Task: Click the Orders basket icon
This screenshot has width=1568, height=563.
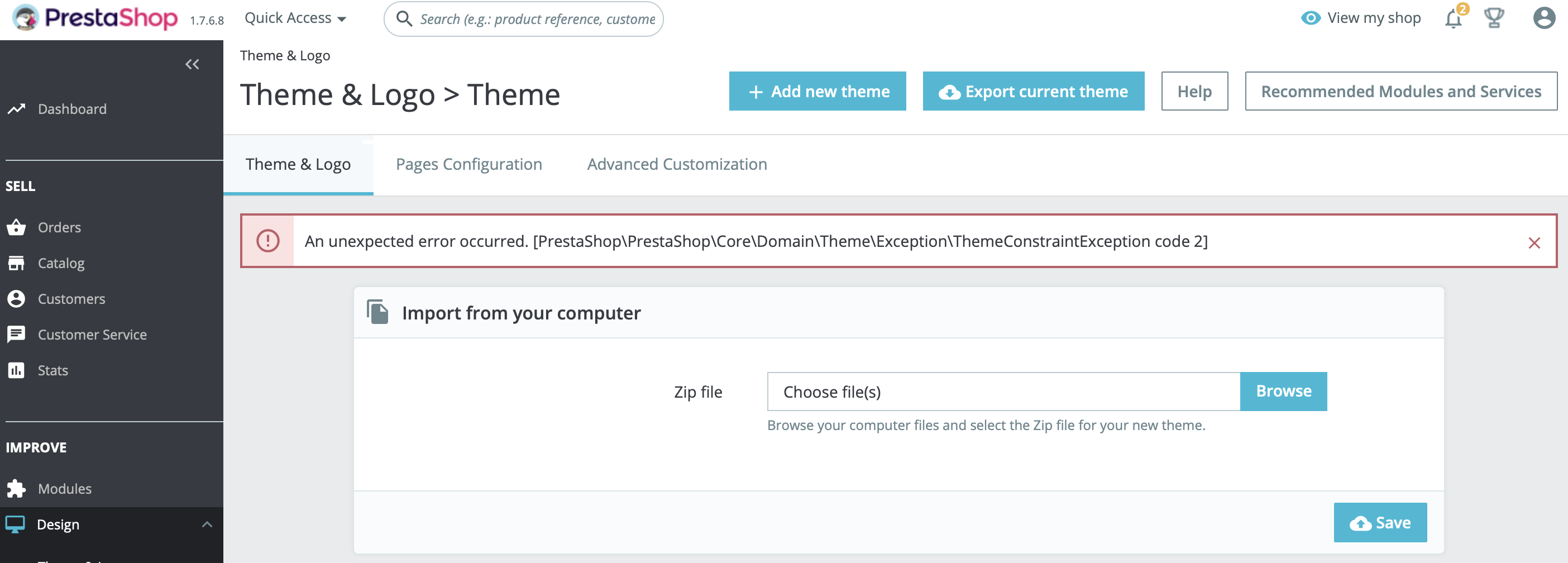Action: pyautogui.click(x=16, y=227)
